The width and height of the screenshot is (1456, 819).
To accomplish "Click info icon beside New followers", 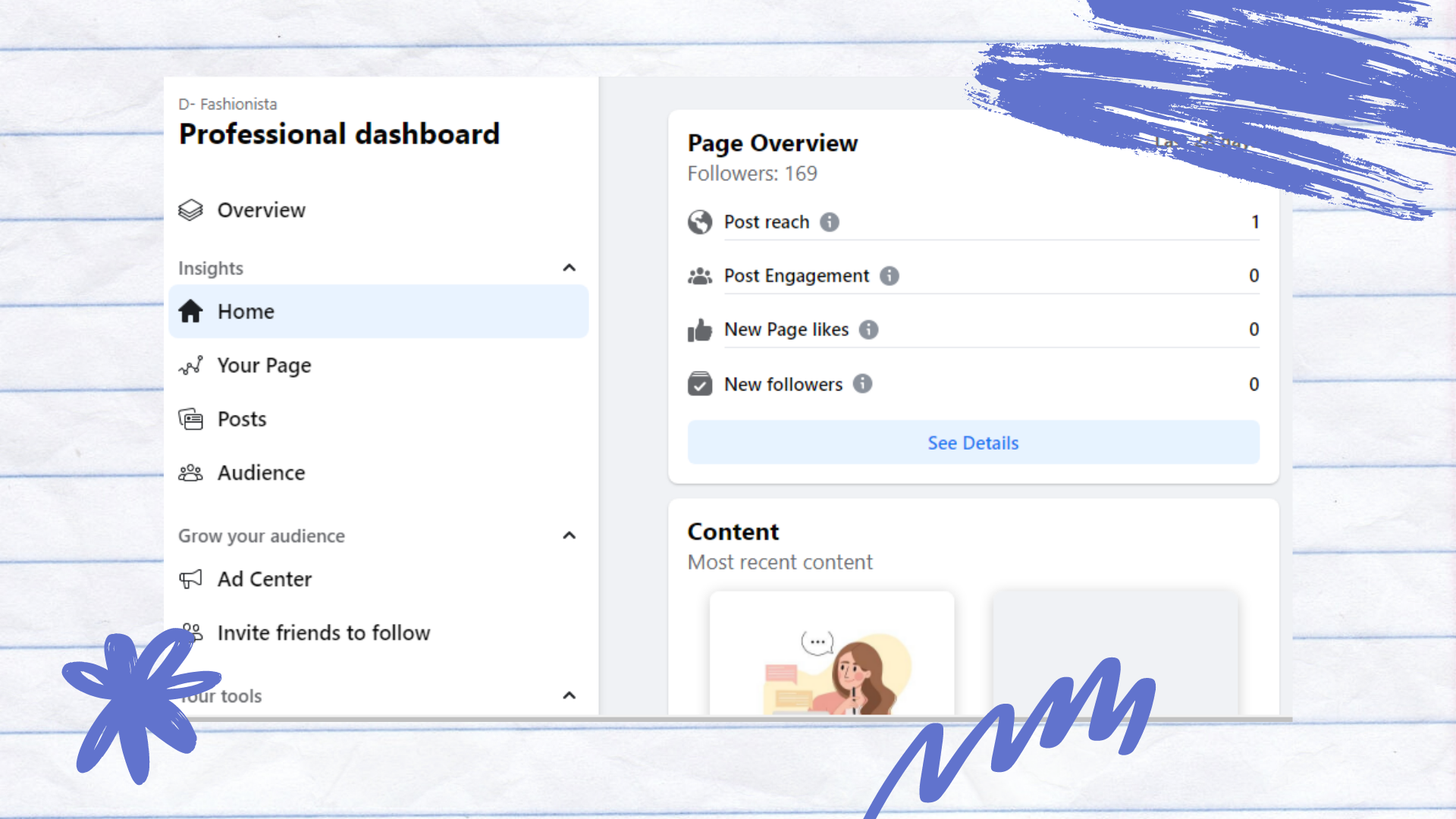I will [x=862, y=384].
